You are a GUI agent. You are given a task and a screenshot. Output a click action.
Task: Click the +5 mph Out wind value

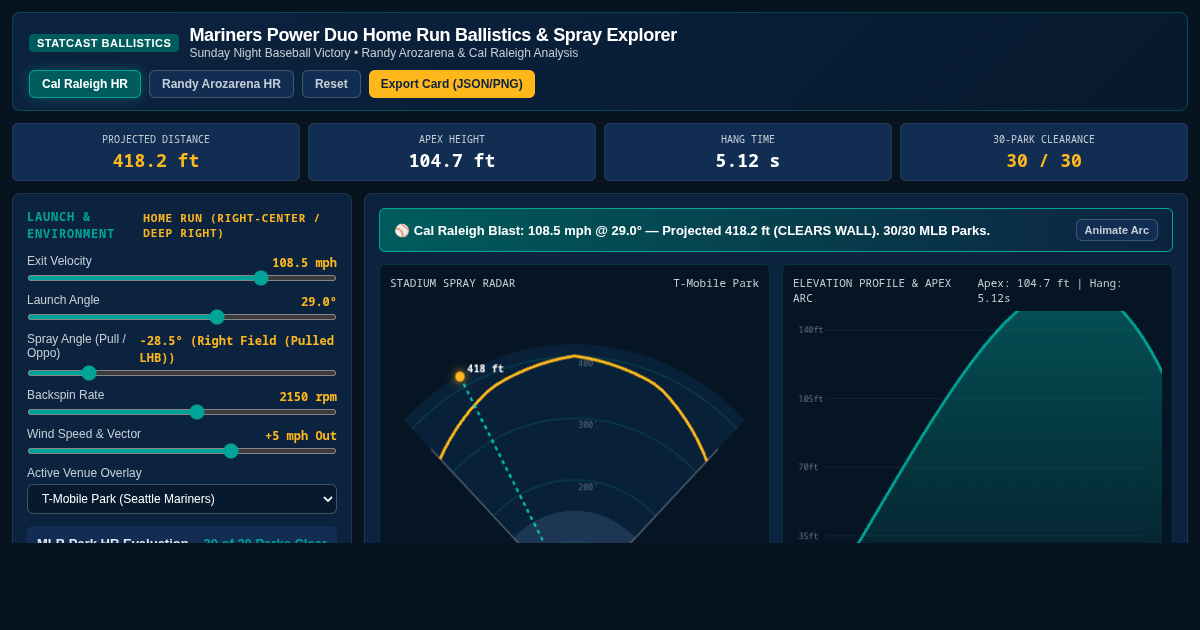coord(301,436)
